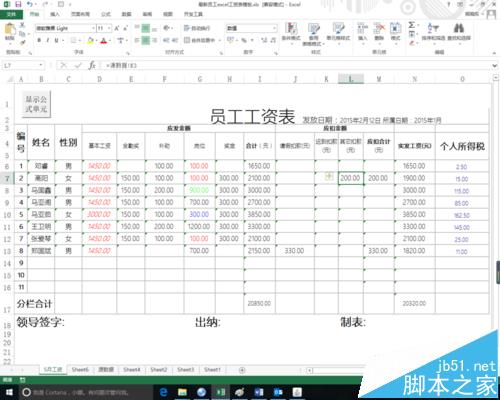Image resolution: width=500 pixels, height=400 pixels.
Task: Open the Font dialog launcher
Action: pos(128,53)
